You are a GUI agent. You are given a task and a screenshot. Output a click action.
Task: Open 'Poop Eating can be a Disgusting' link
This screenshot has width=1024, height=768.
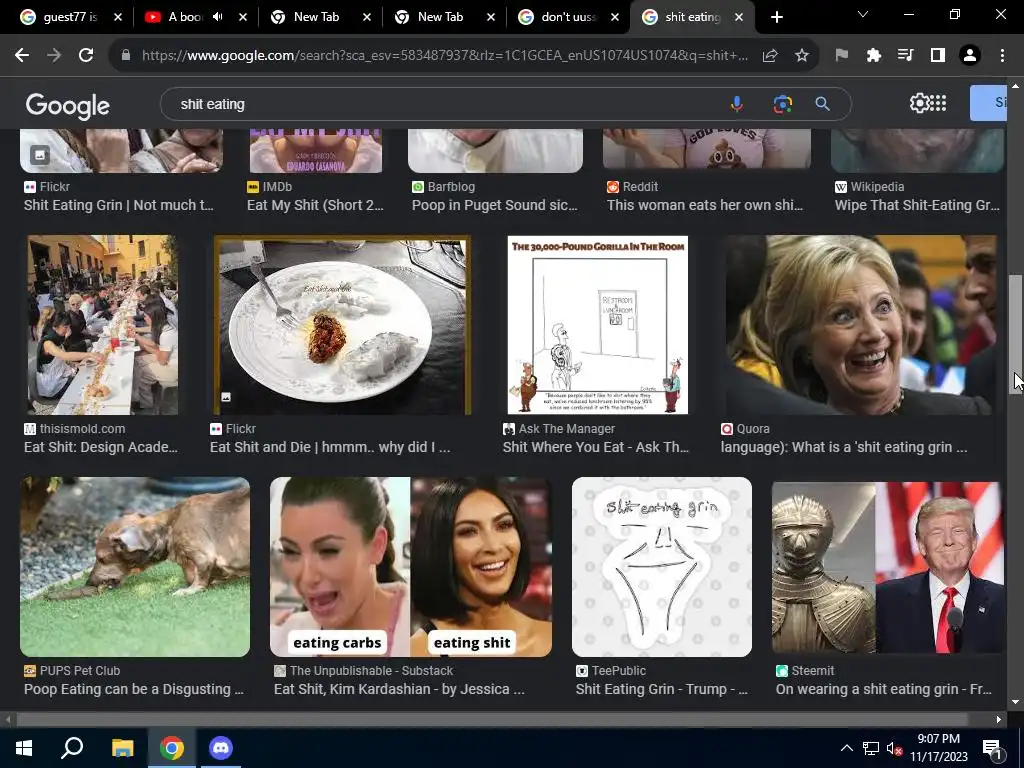coord(134,689)
